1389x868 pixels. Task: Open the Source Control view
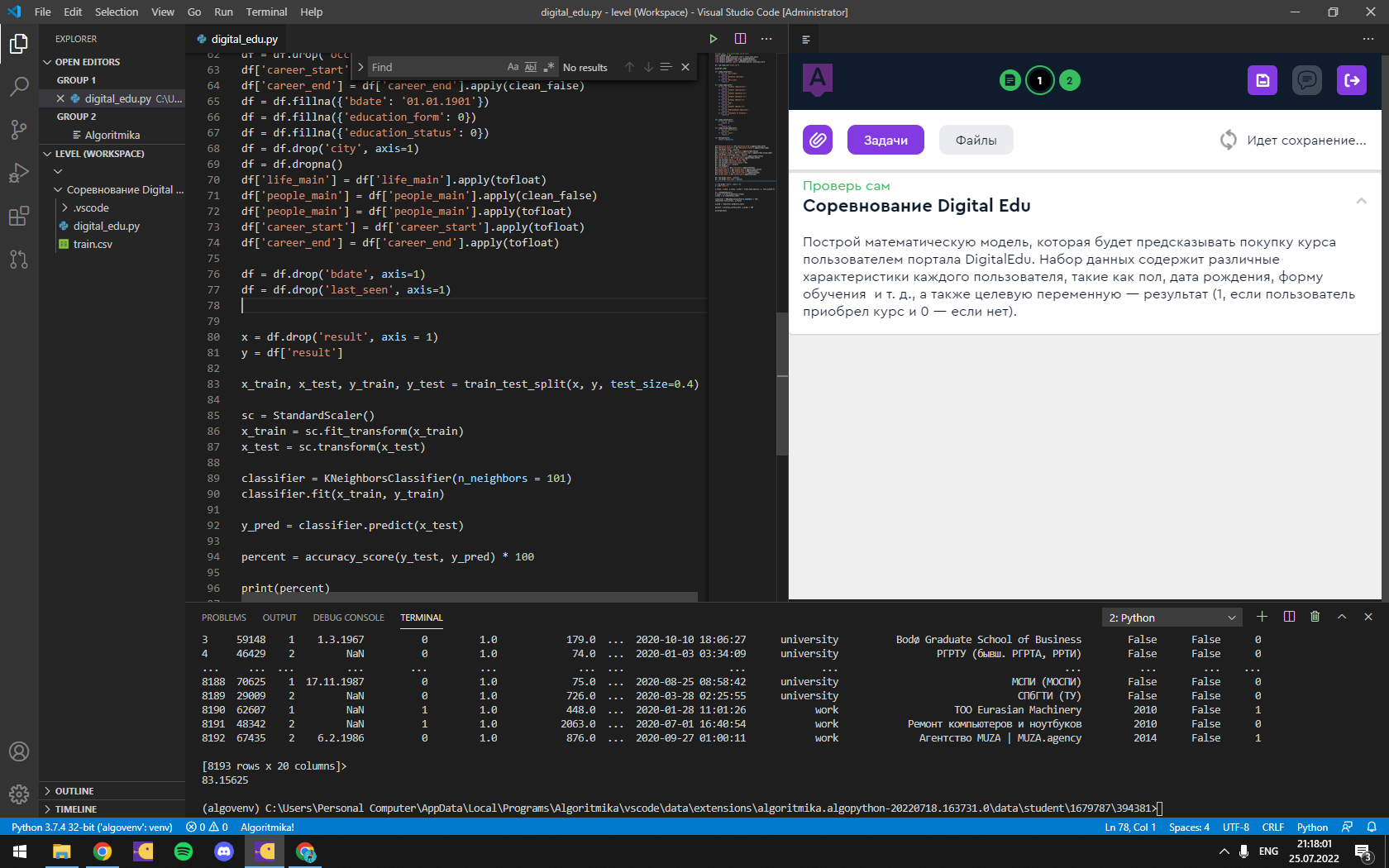pos(18,130)
